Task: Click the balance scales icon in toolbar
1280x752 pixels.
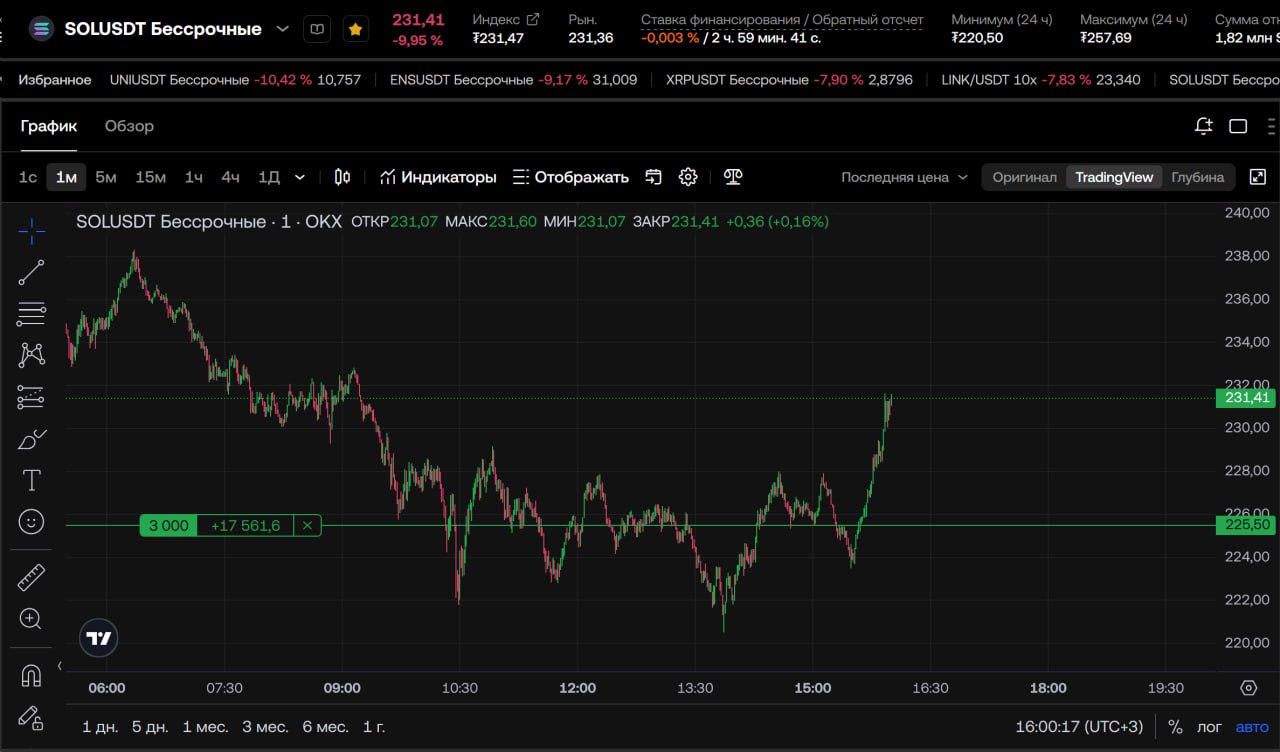Action: [733, 177]
